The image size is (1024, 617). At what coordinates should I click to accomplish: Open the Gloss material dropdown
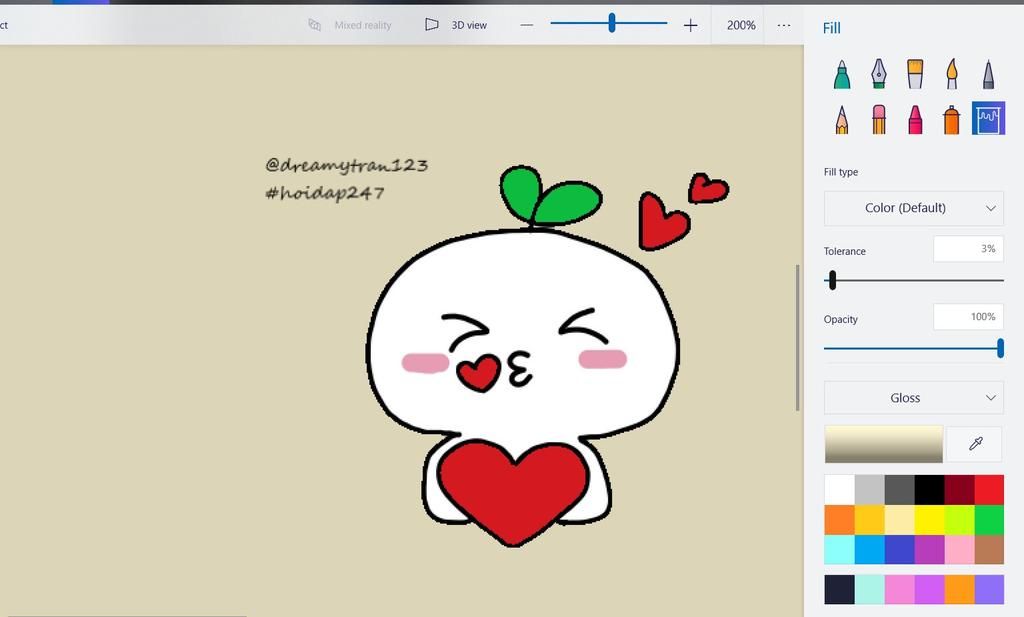click(914, 398)
